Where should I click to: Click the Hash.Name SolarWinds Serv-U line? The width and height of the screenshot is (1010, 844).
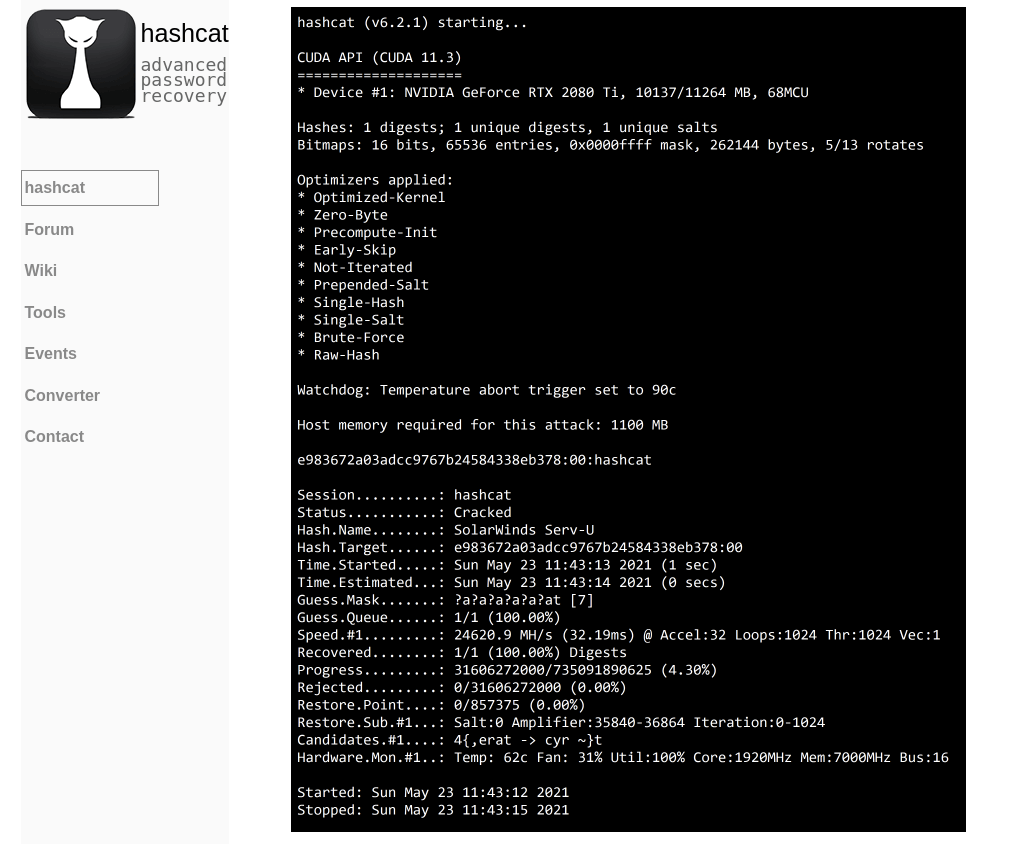tap(445, 530)
